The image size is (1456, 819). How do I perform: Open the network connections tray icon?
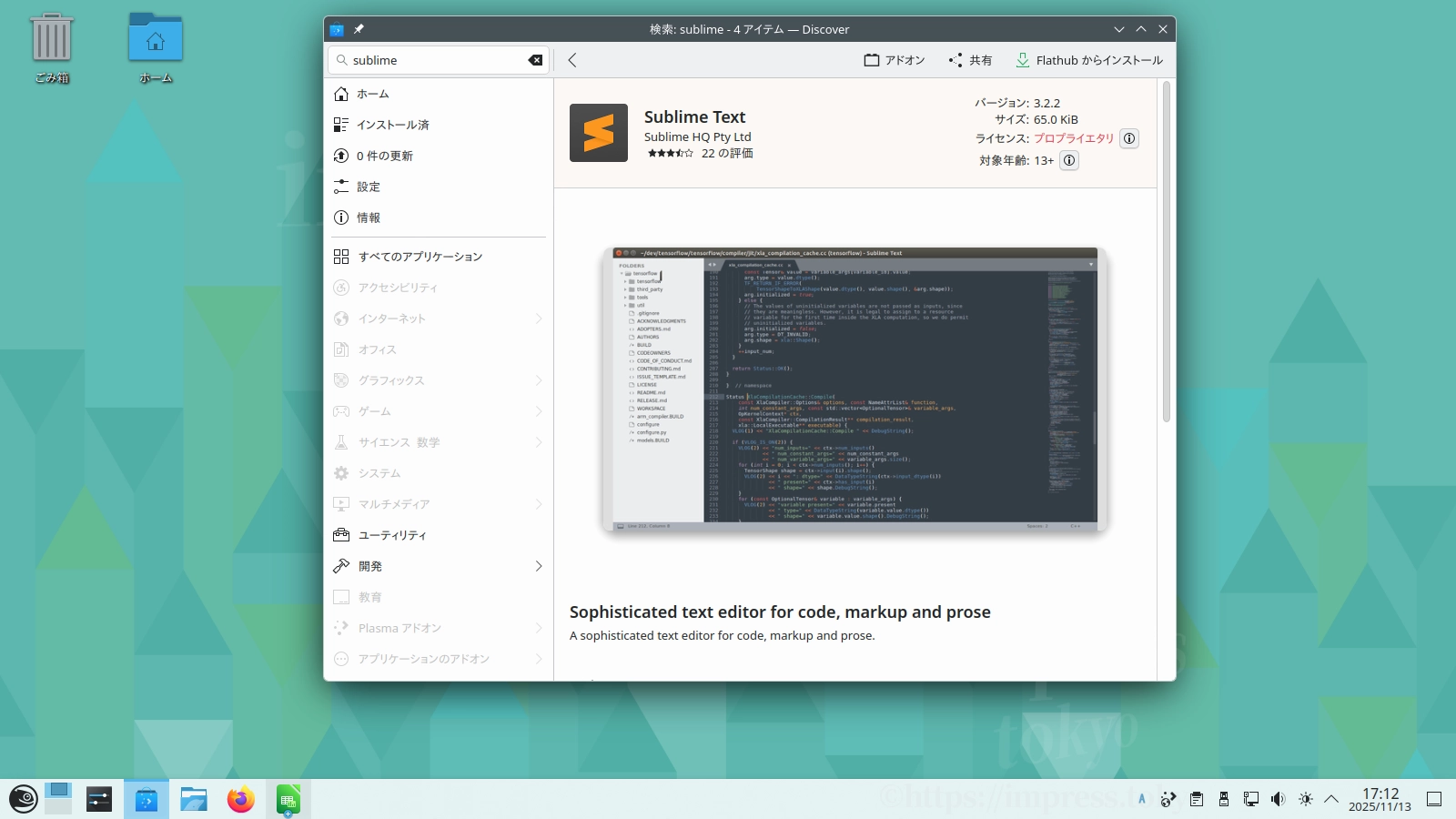1251,799
